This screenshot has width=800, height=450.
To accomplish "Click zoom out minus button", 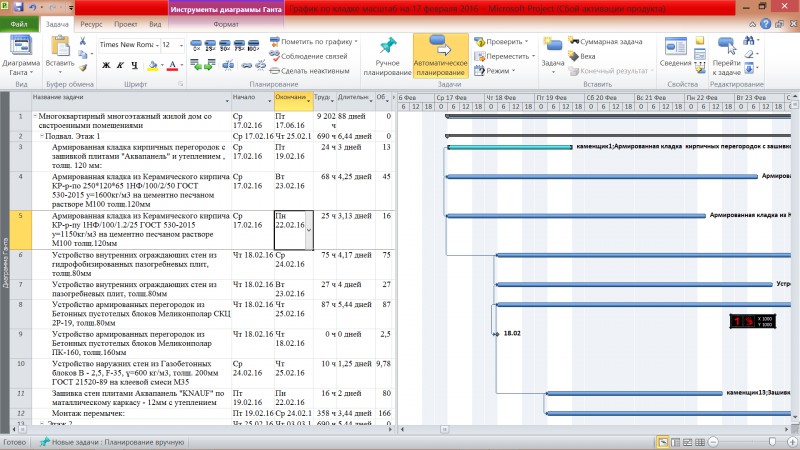I will 713,442.
